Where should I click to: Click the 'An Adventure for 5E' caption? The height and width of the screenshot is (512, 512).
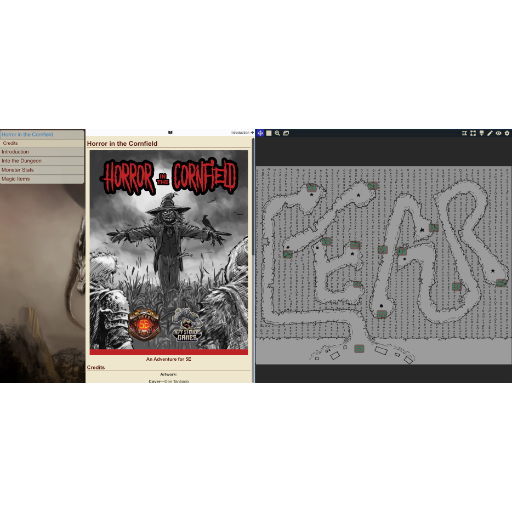pyautogui.click(x=168, y=359)
